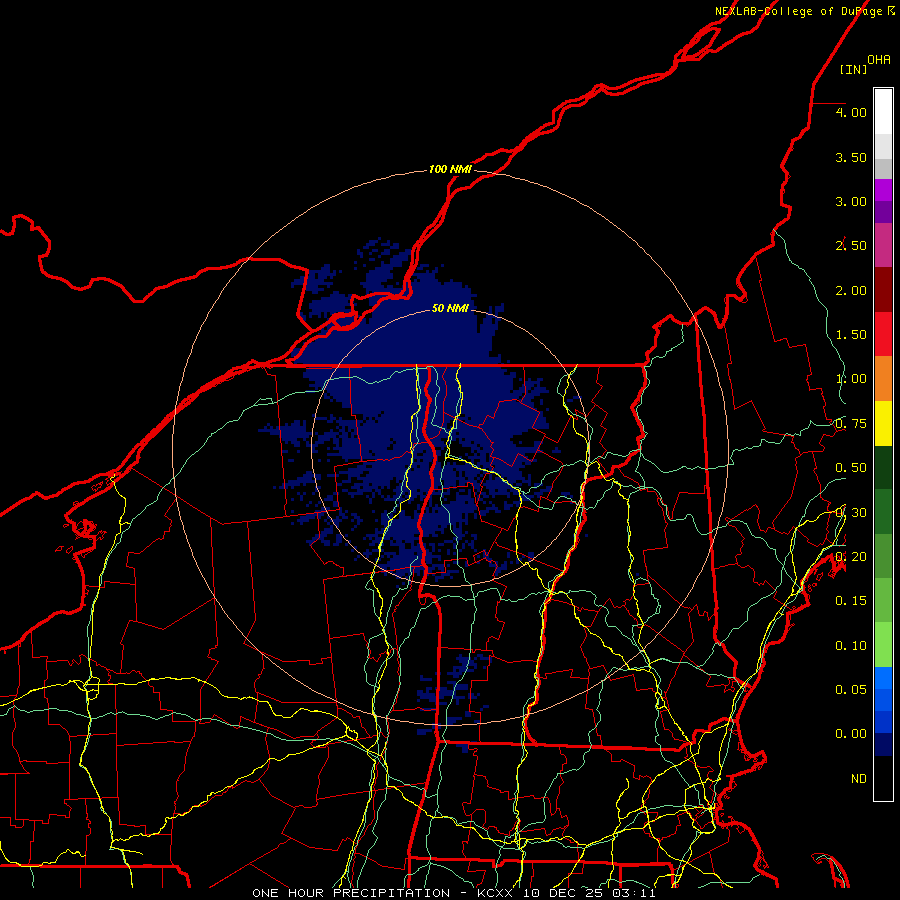900x900 pixels.
Task: Click the 50 NMI range ring label
Action: (450, 308)
